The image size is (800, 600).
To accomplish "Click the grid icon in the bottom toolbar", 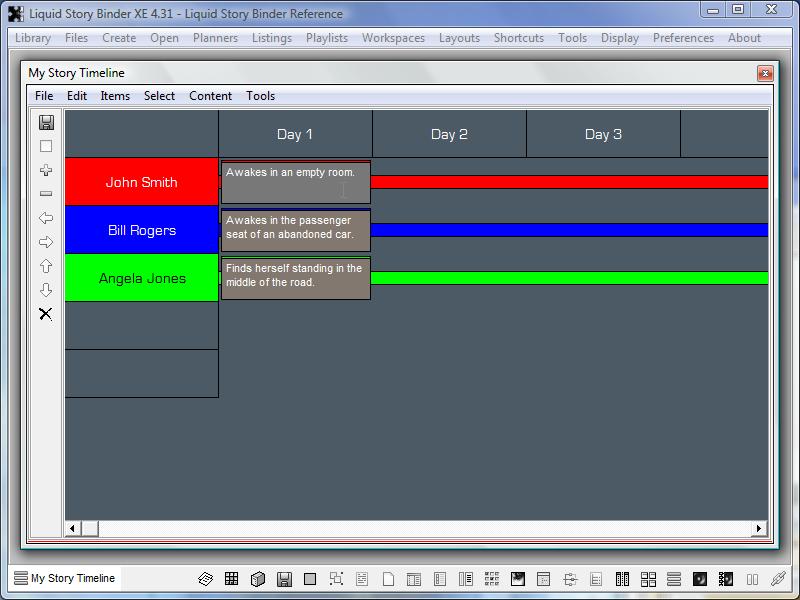I will pyautogui.click(x=232, y=579).
